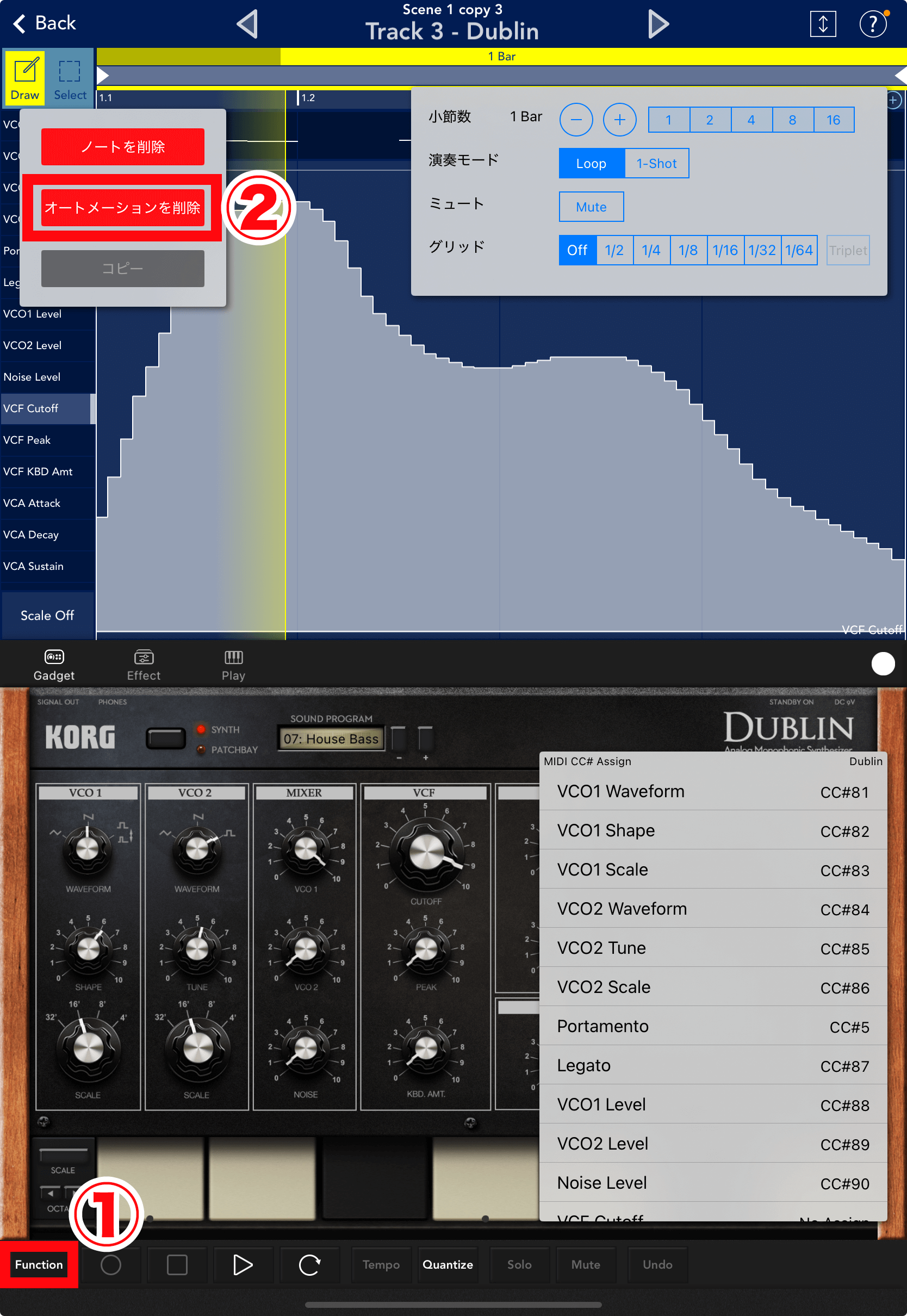Viewport: 907px width, 1316px height.
Task: Set bar length to 8
Action: [793, 120]
